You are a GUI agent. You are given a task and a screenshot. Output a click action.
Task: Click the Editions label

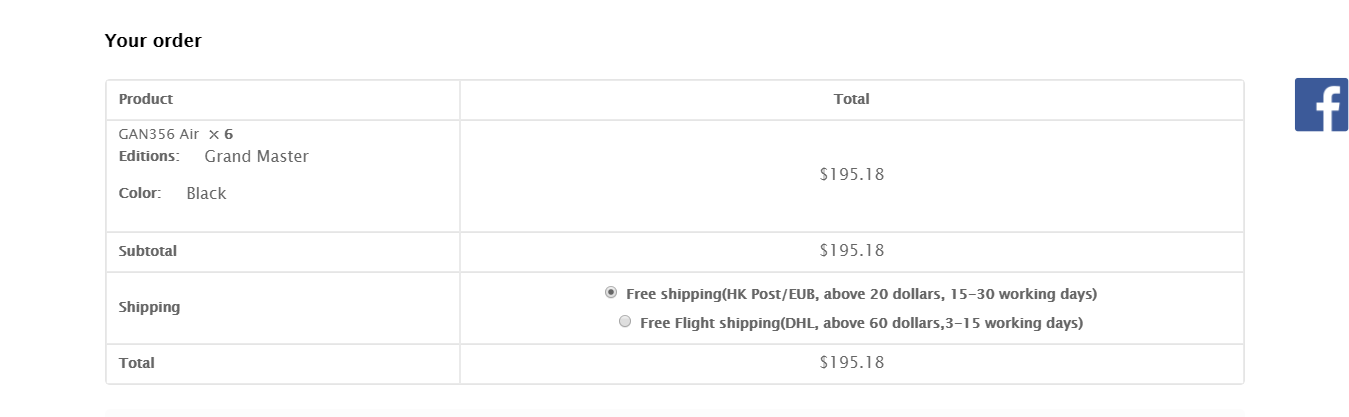[149, 156]
